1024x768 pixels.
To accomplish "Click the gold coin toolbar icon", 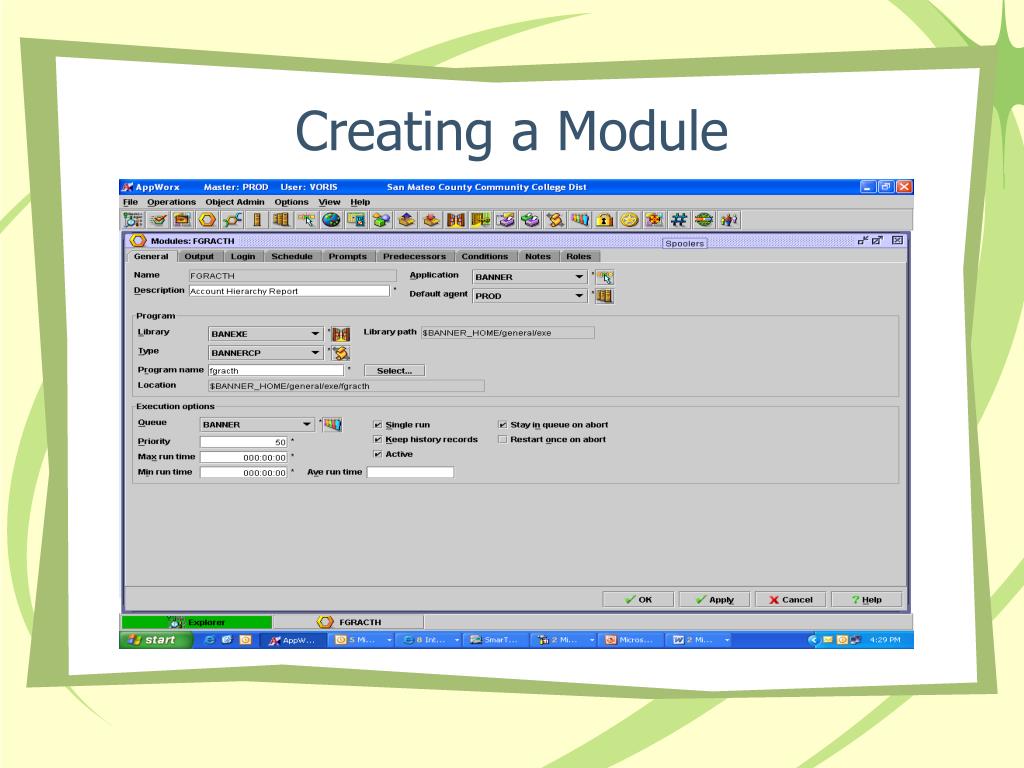I will [630, 220].
